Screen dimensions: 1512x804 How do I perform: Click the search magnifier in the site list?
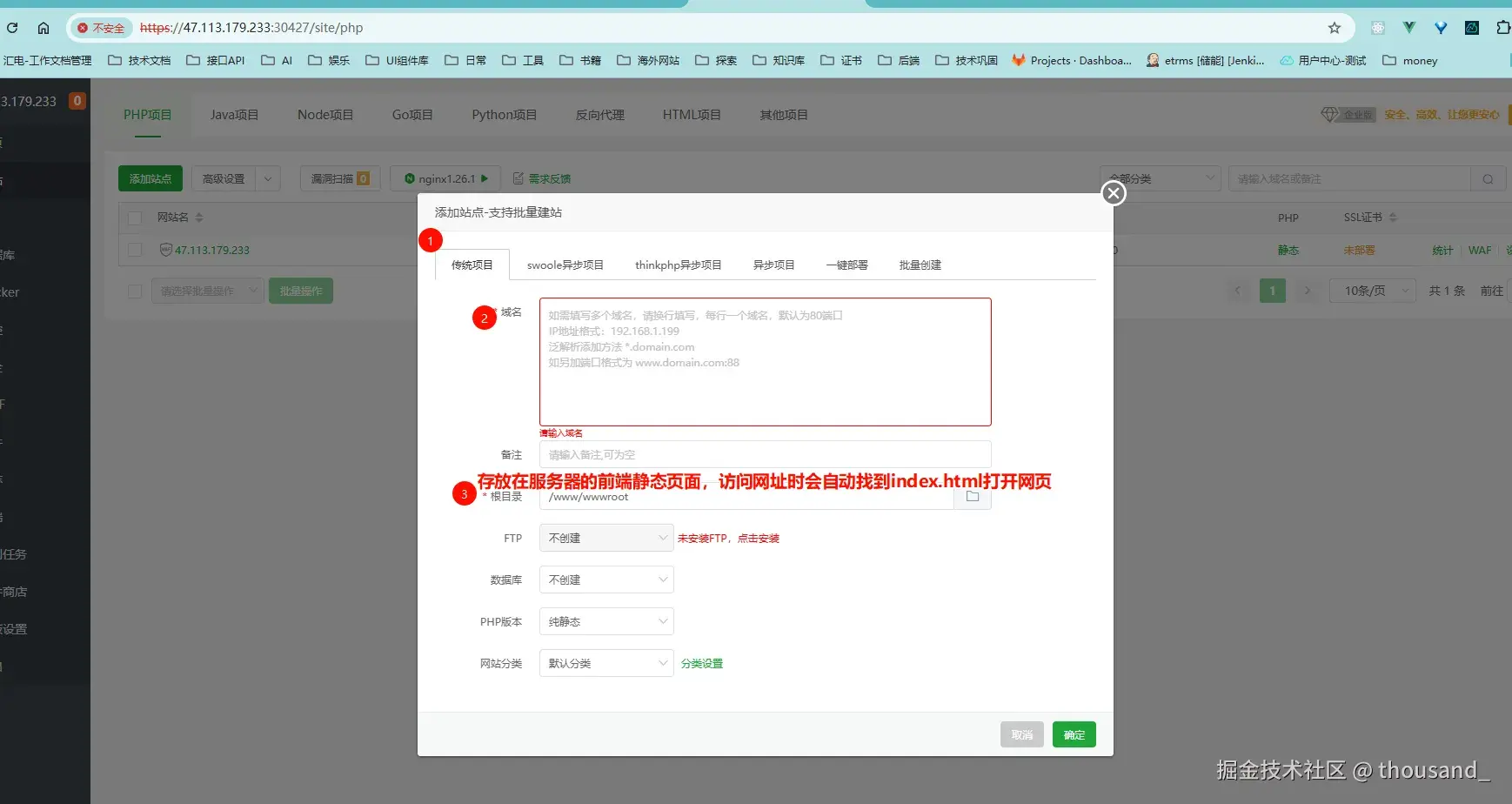tap(1488, 179)
